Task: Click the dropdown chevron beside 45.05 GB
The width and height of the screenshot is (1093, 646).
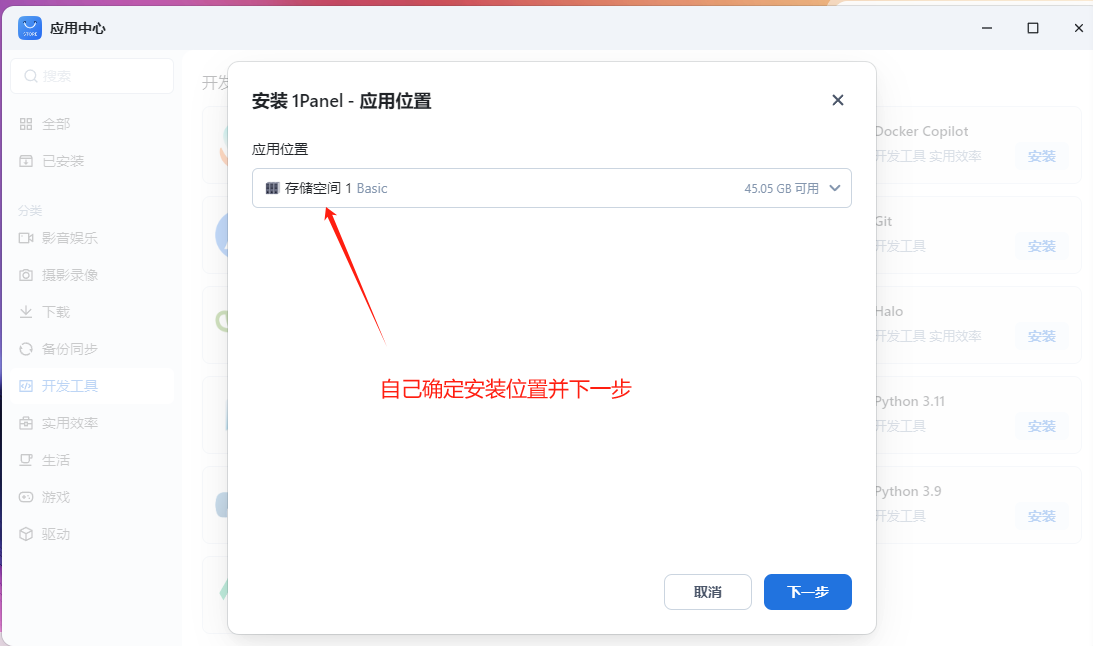Action: [x=835, y=188]
